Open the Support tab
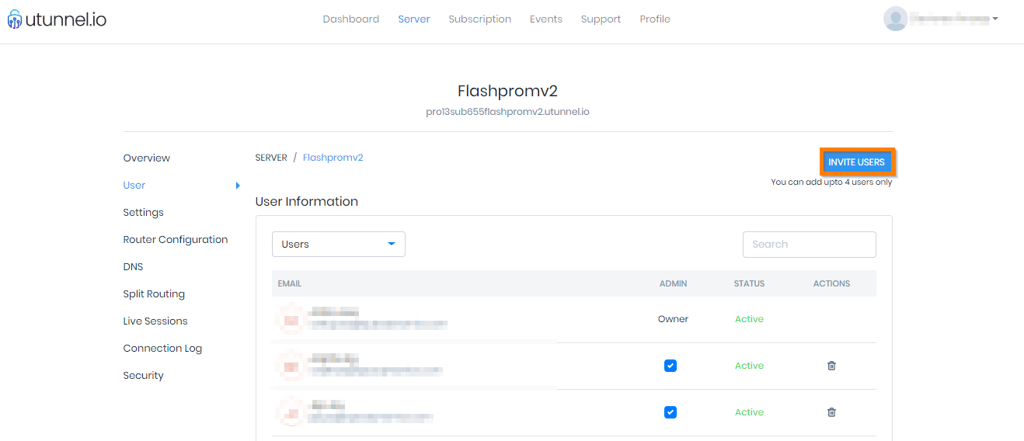 [x=601, y=19]
